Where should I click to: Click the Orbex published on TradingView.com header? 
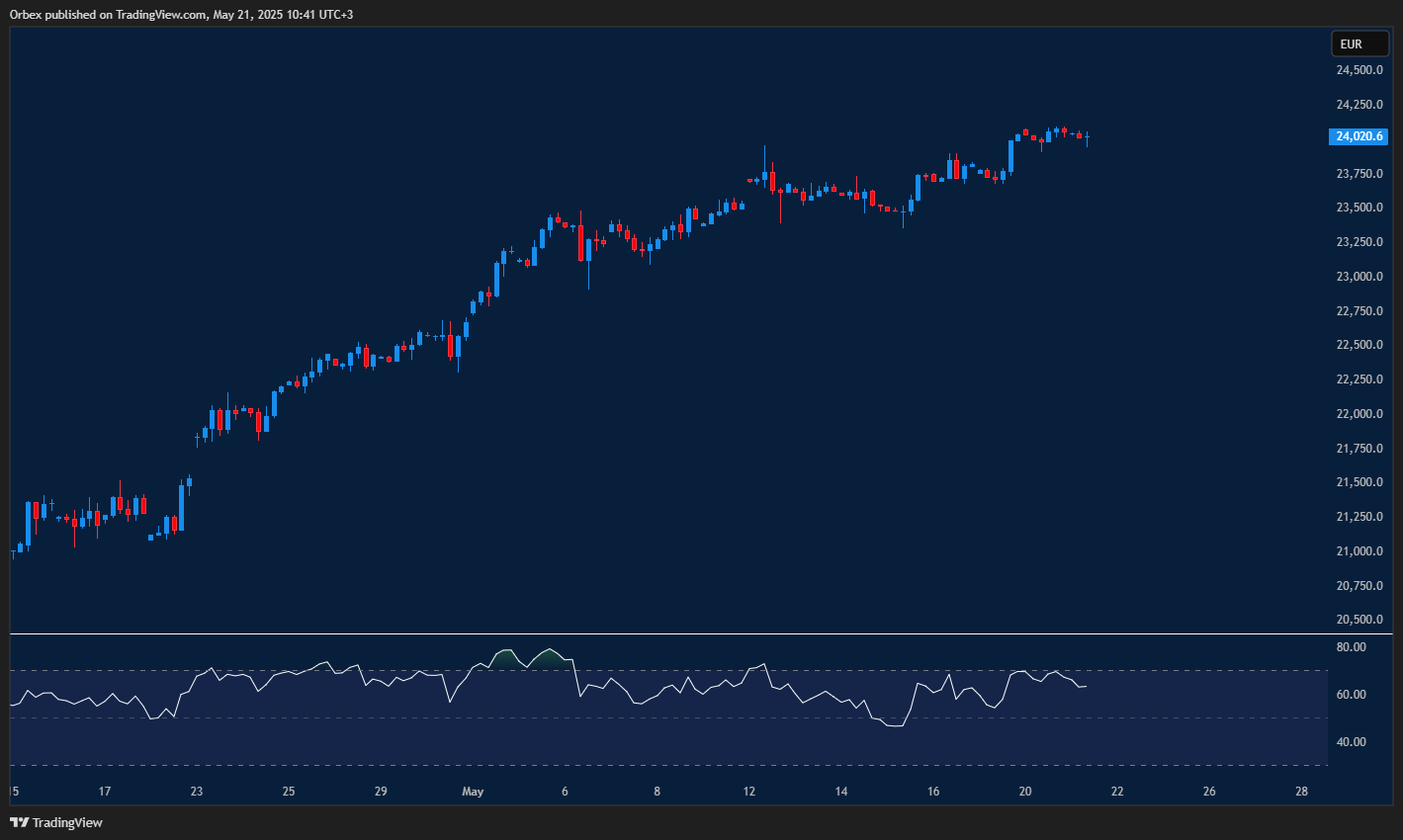click(x=181, y=14)
